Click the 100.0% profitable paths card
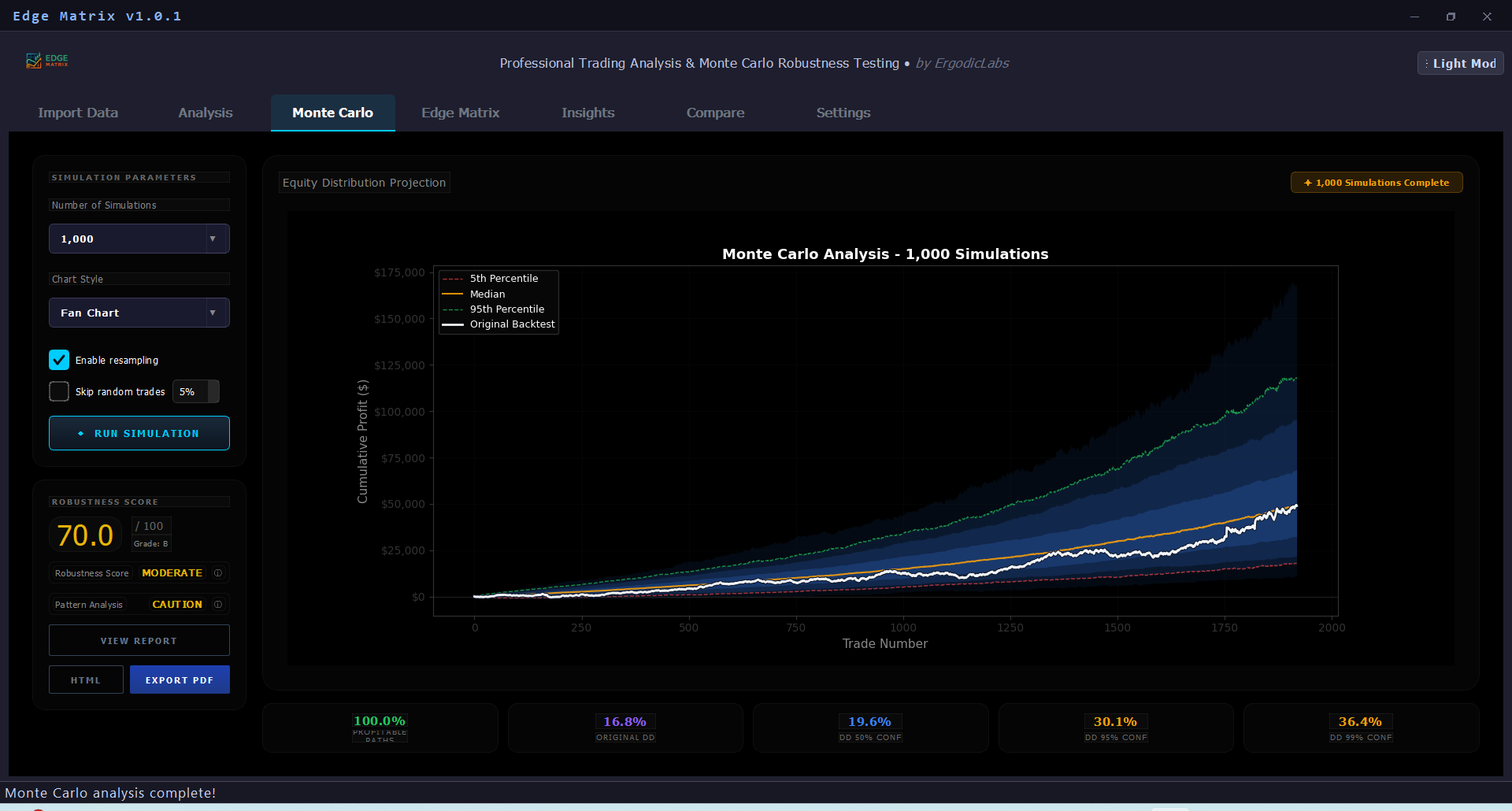The width and height of the screenshot is (1512, 811). [x=380, y=728]
